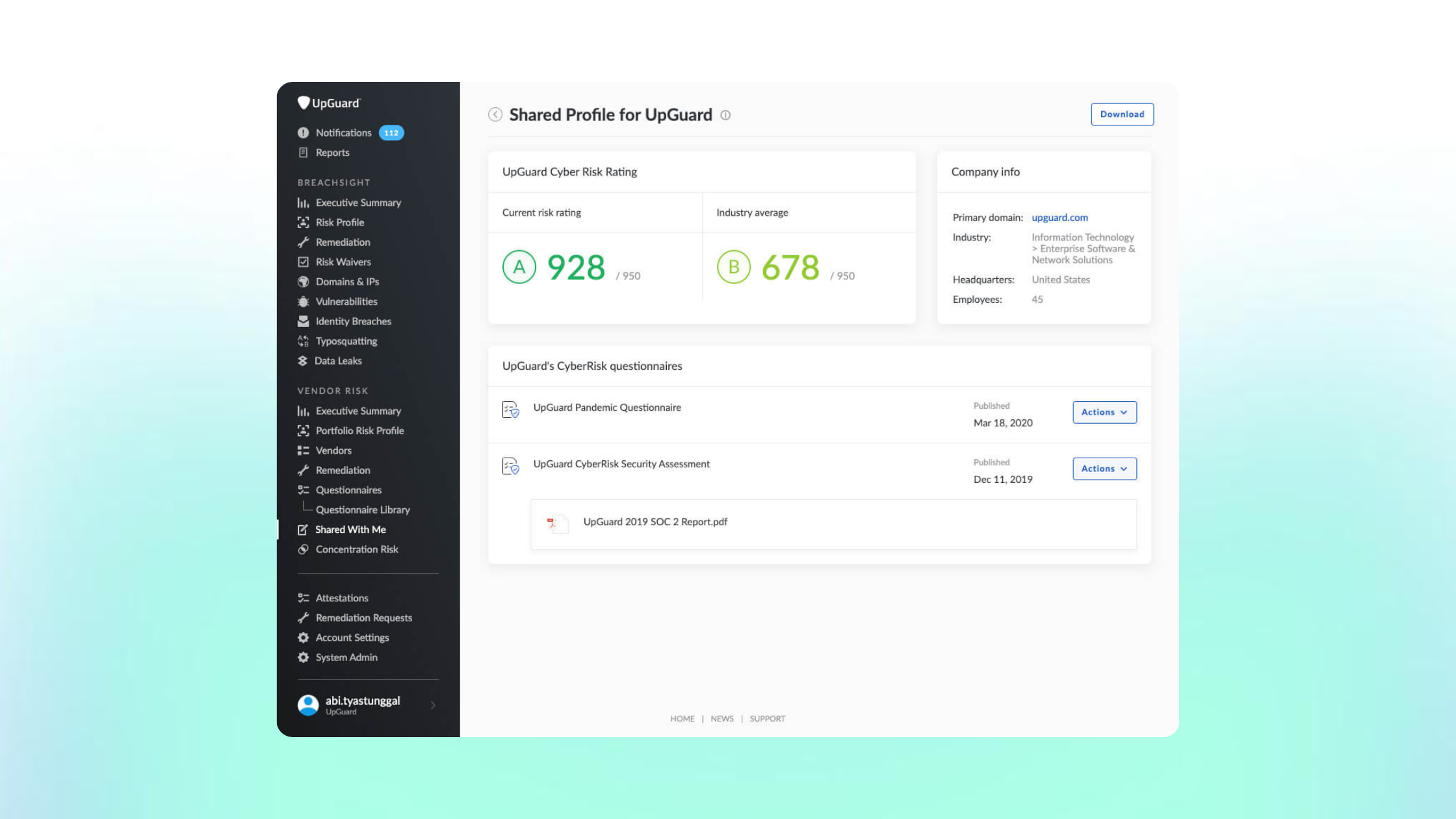Open Portfolio Risk Profile
Image resolution: width=1456 pixels, height=819 pixels.
[359, 430]
